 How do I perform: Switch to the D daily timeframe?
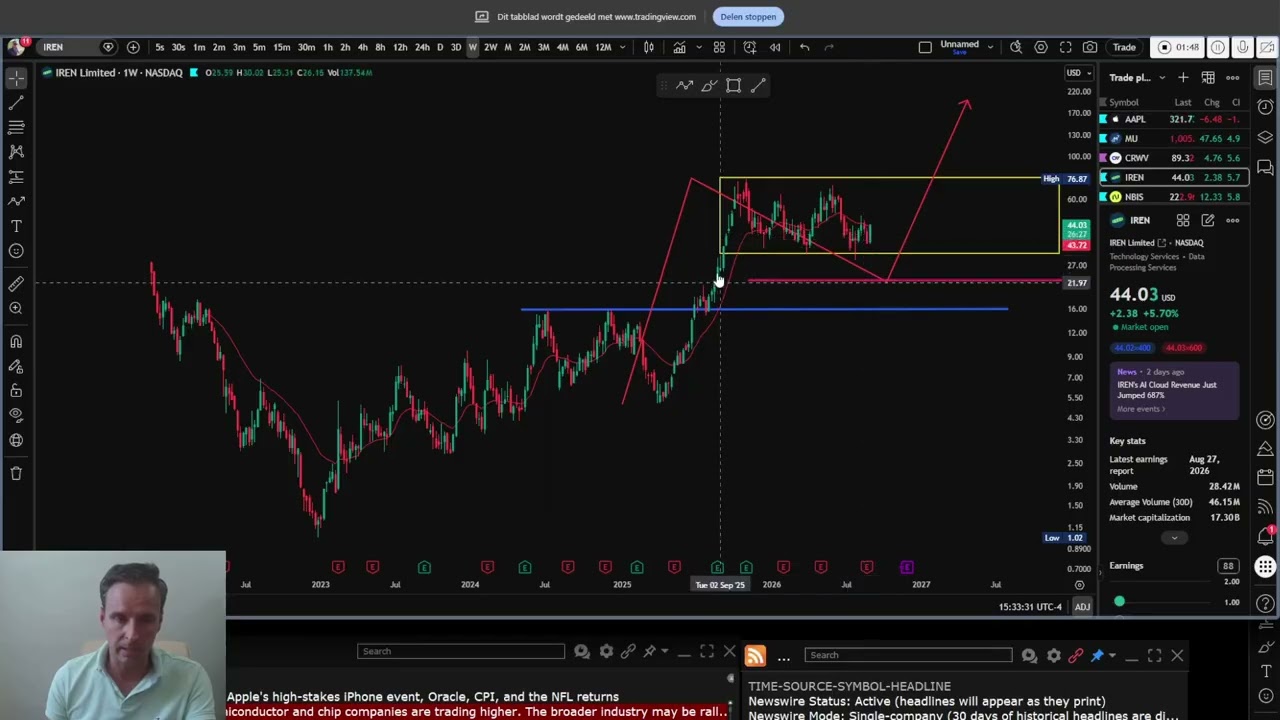pos(439,47)
